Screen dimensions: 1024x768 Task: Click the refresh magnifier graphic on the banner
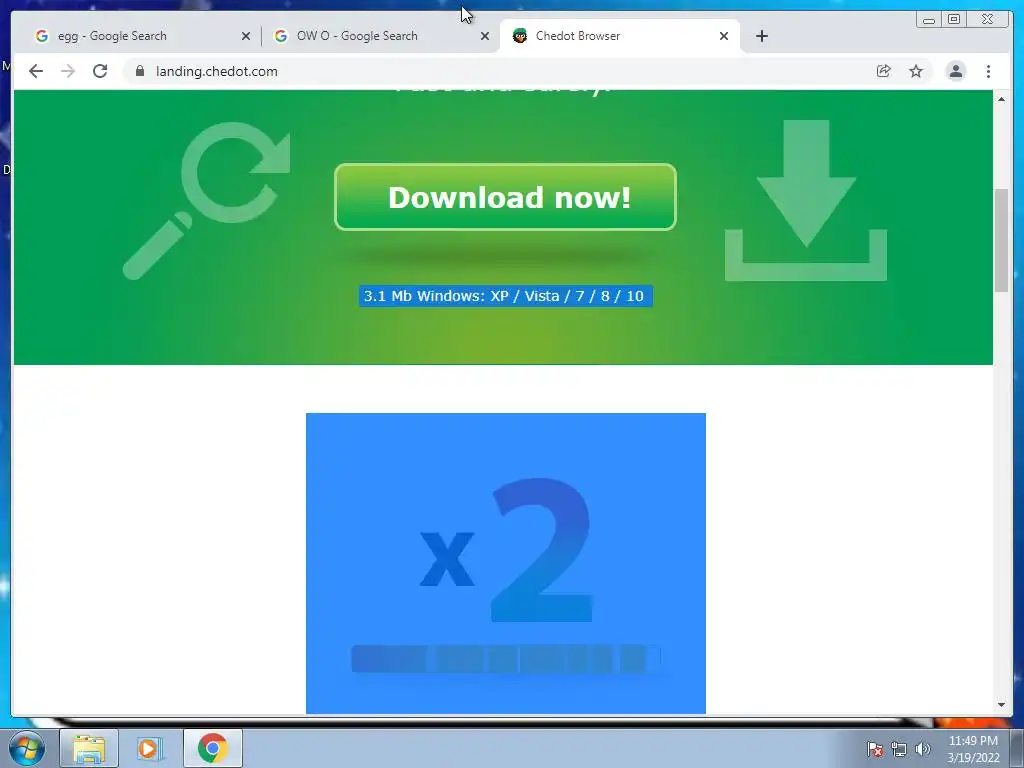click(x=207, y=200)
